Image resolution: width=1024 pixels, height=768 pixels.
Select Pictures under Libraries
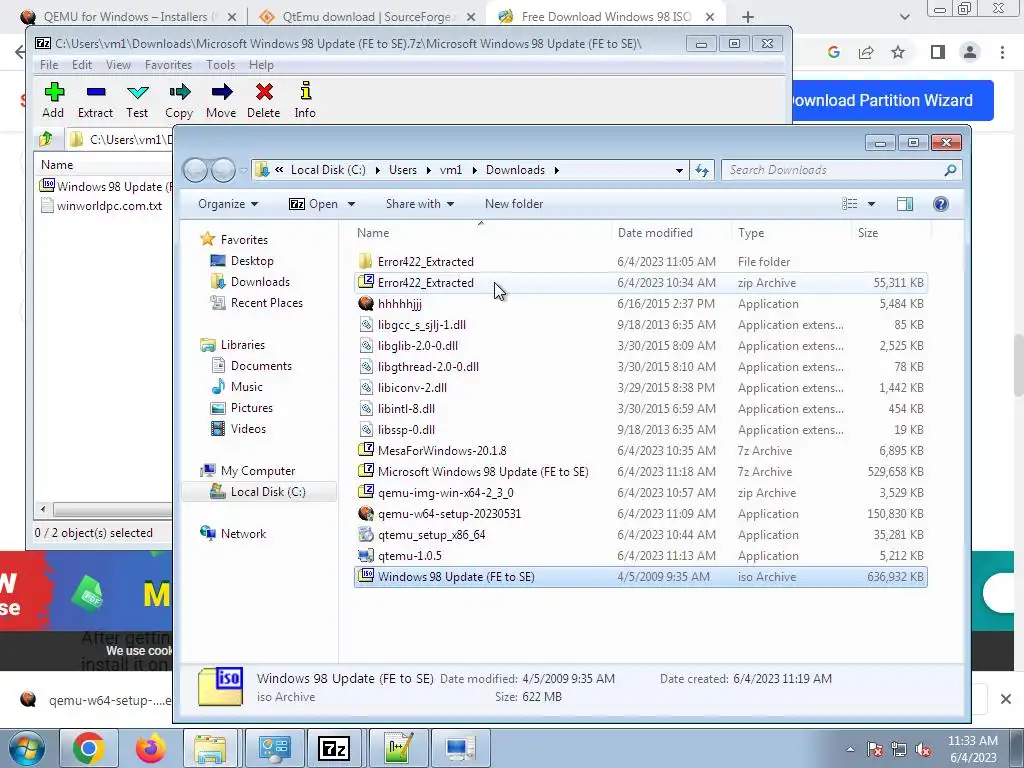point(242,408)
